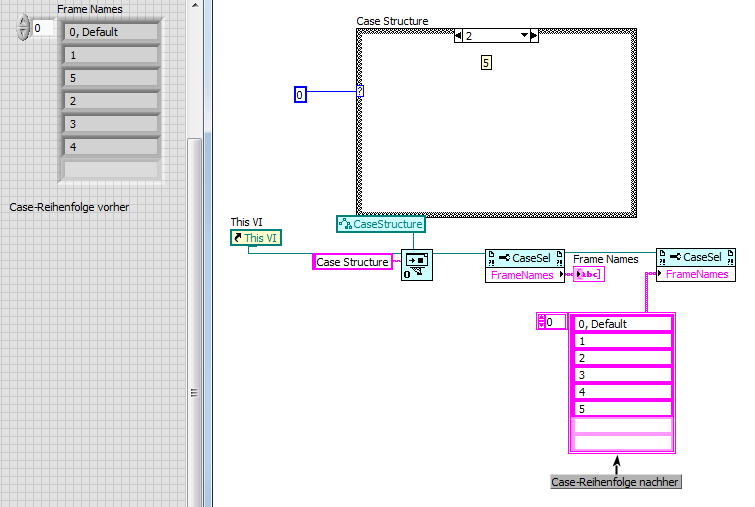
Task: Select front panel array element '5'
Action: point(111,78)
